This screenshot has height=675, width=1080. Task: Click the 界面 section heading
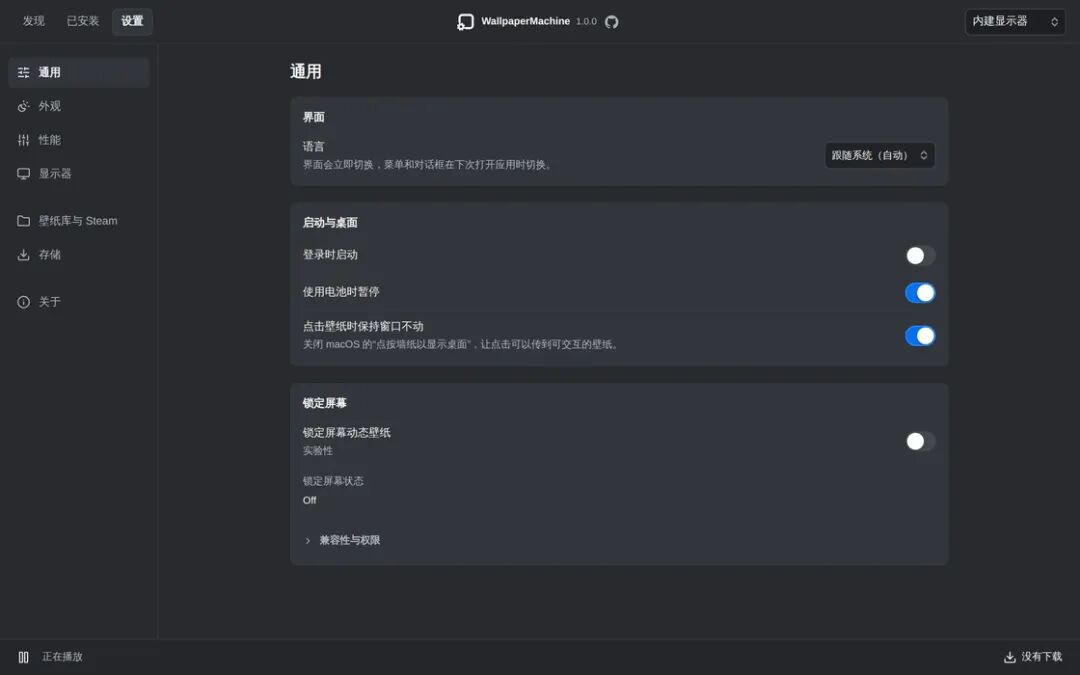[313, 117]
